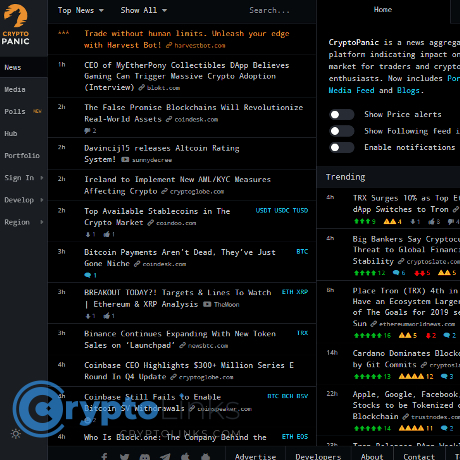Open the Show All filter dropdown

[x=144, y=10]
